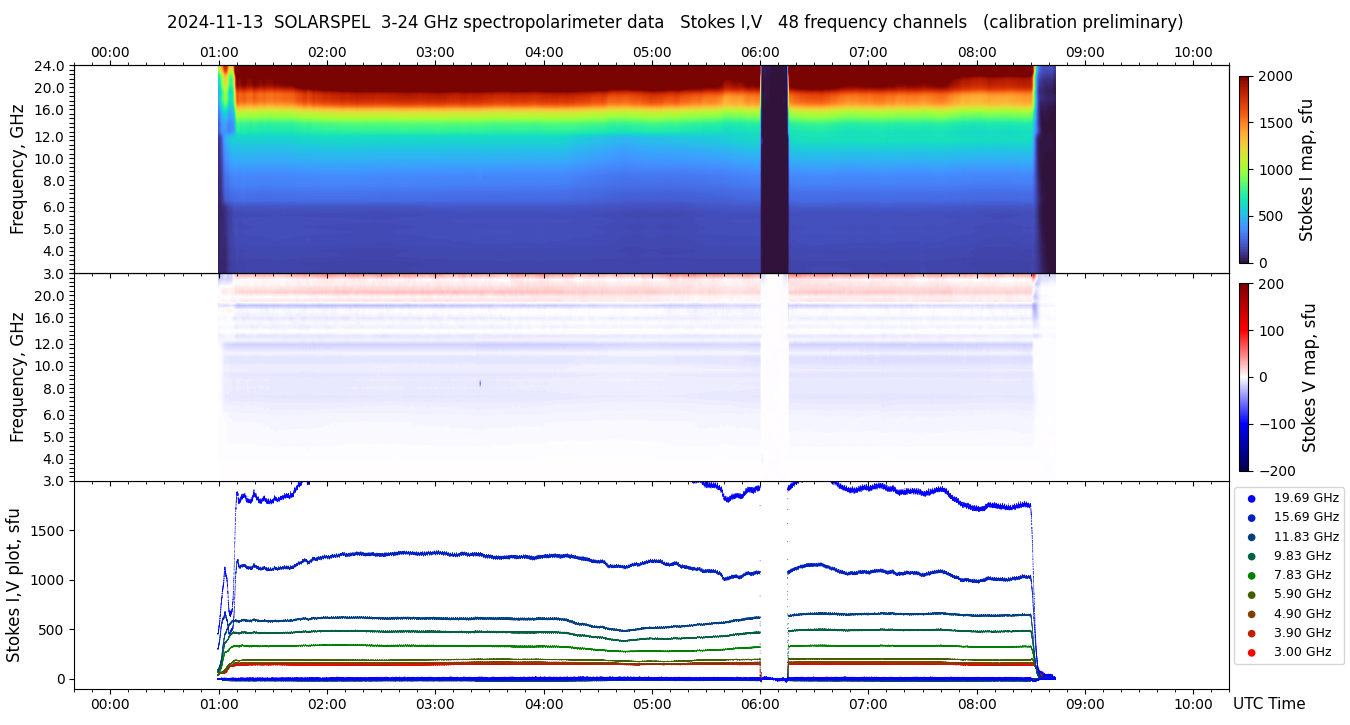
Task: Click the 11.83 GHz legend marker dot
Action: point(1251,537)
